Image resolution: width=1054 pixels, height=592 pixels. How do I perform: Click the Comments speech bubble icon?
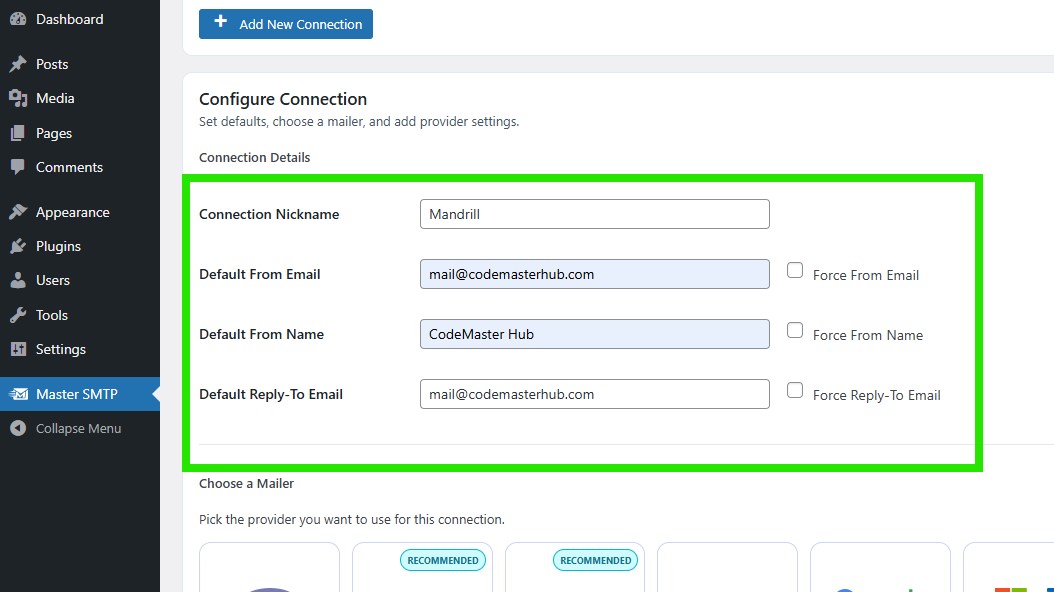pyautogui.click(x=18, y=167)
